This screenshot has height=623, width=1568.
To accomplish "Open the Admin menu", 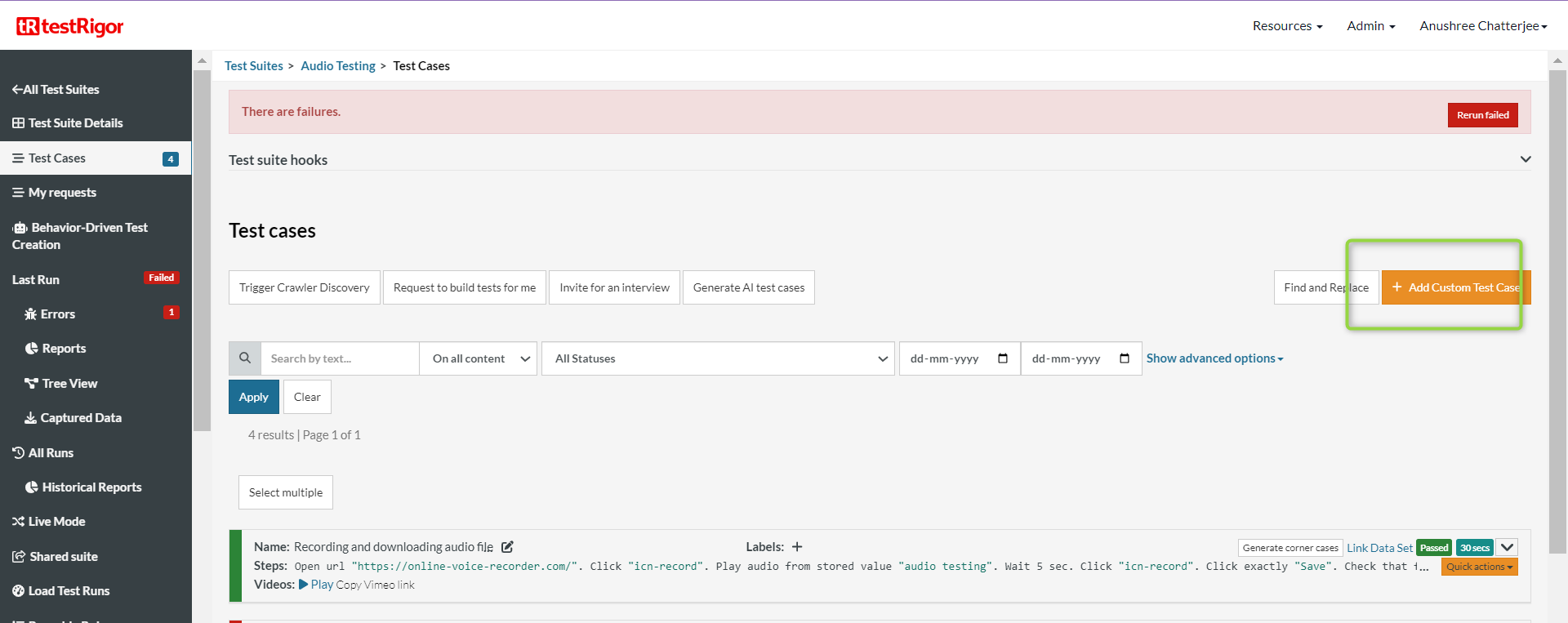I will tap(1370, 26).
